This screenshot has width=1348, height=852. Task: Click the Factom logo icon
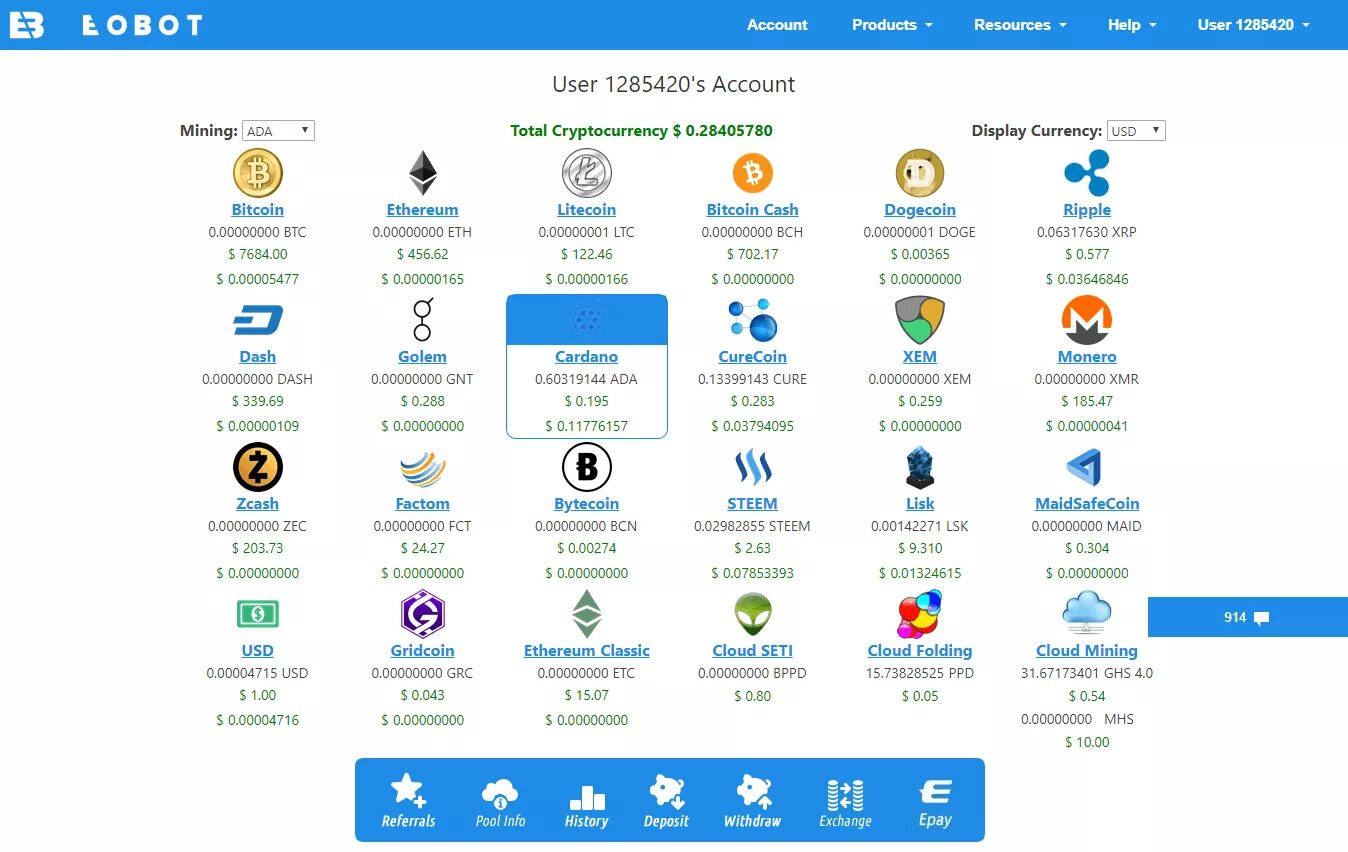pyautogui.click(x=423, y=468)
